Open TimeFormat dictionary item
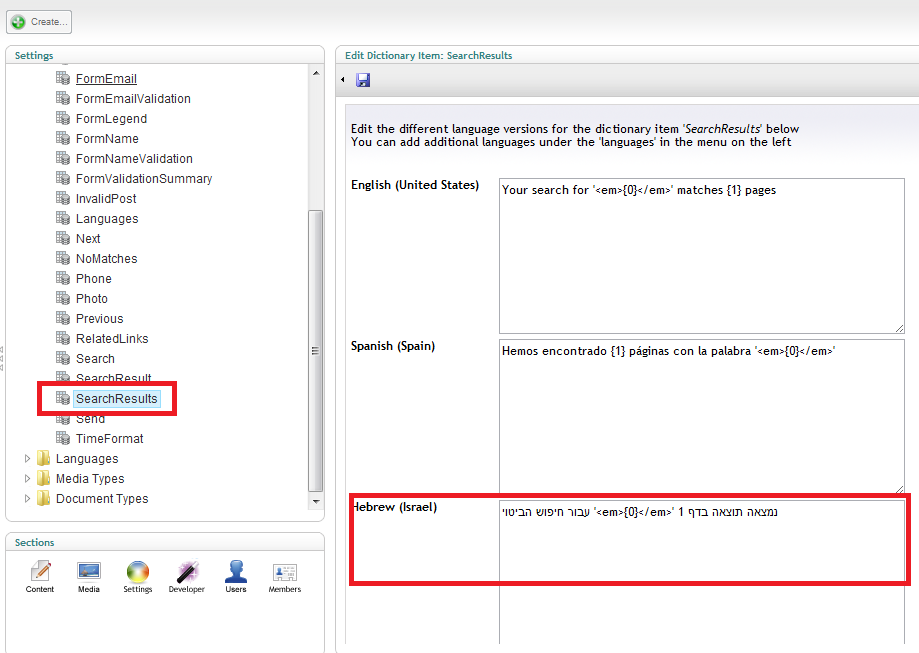Viewport: 919px width, 653px height. [110, 438]
